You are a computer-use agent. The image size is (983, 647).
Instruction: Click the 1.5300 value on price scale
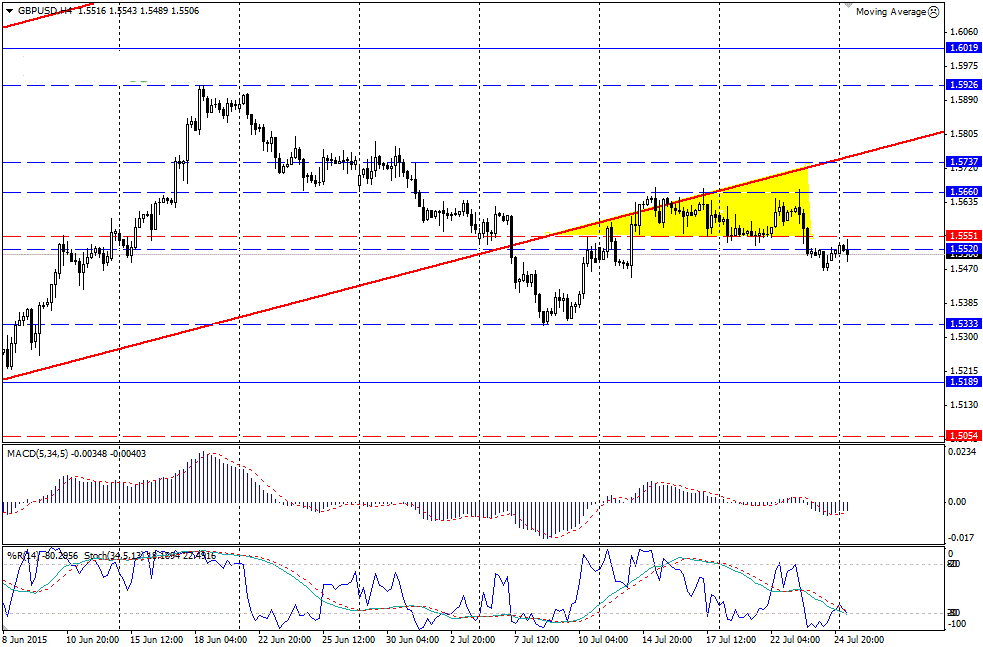[964, 337]
